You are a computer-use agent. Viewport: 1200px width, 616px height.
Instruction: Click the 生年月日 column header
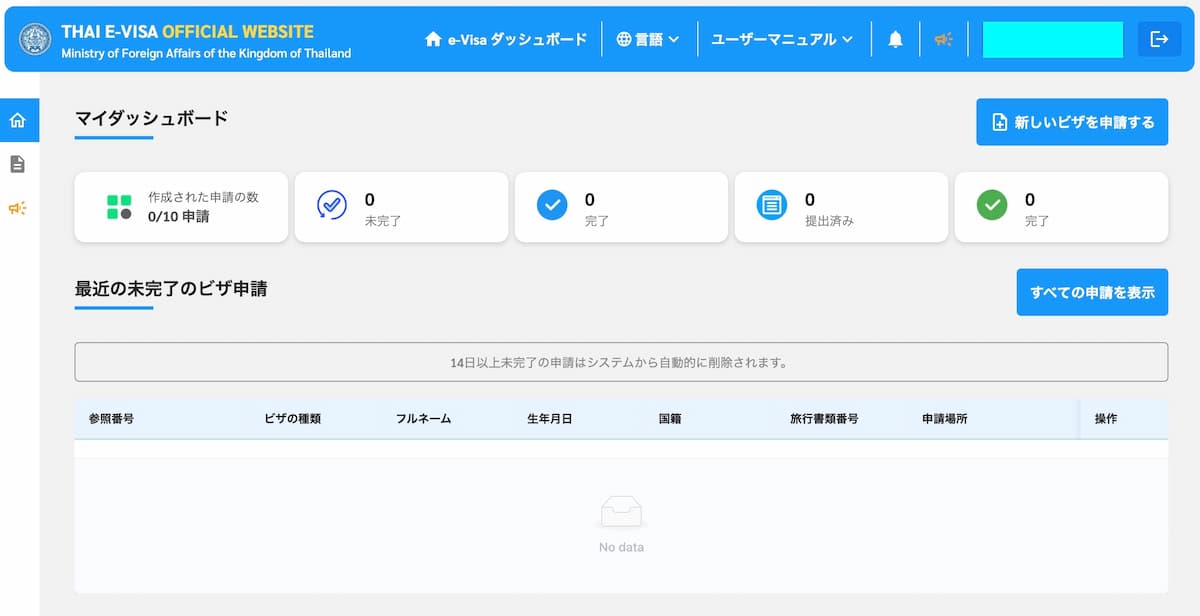point(550,419)
